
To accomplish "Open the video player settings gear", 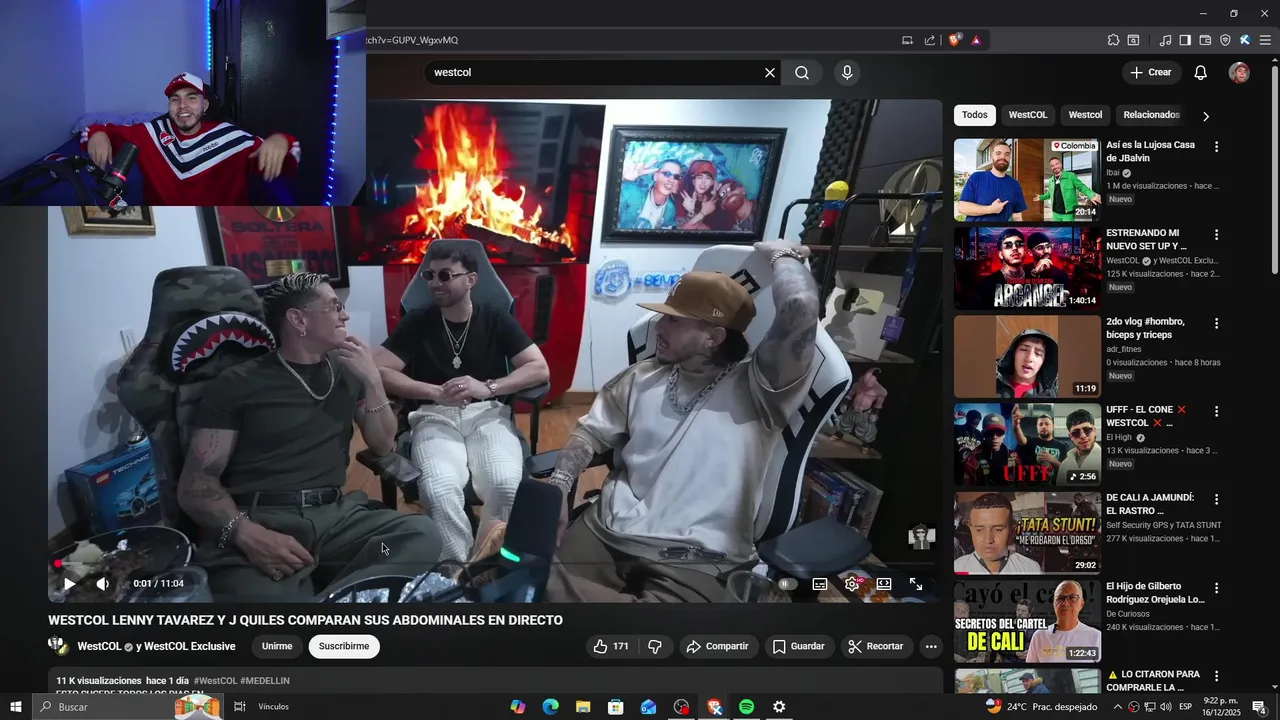I will [852, 584].
